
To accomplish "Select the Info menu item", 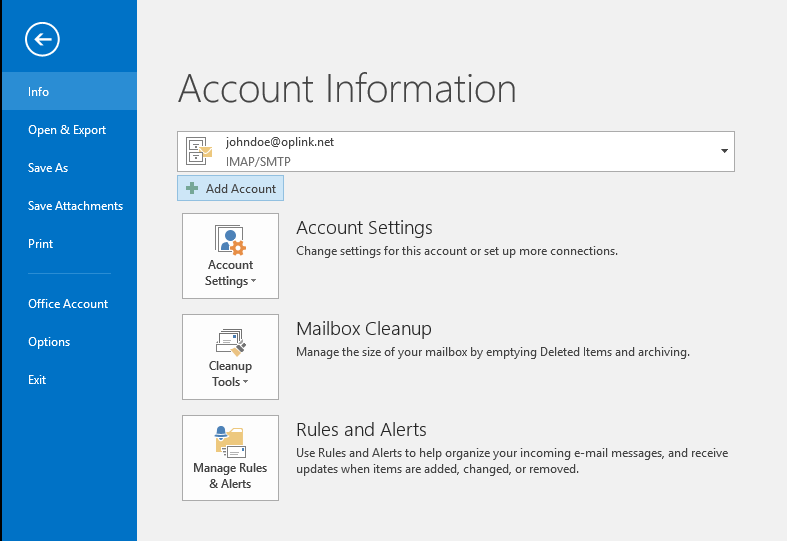I will point(69,91).
